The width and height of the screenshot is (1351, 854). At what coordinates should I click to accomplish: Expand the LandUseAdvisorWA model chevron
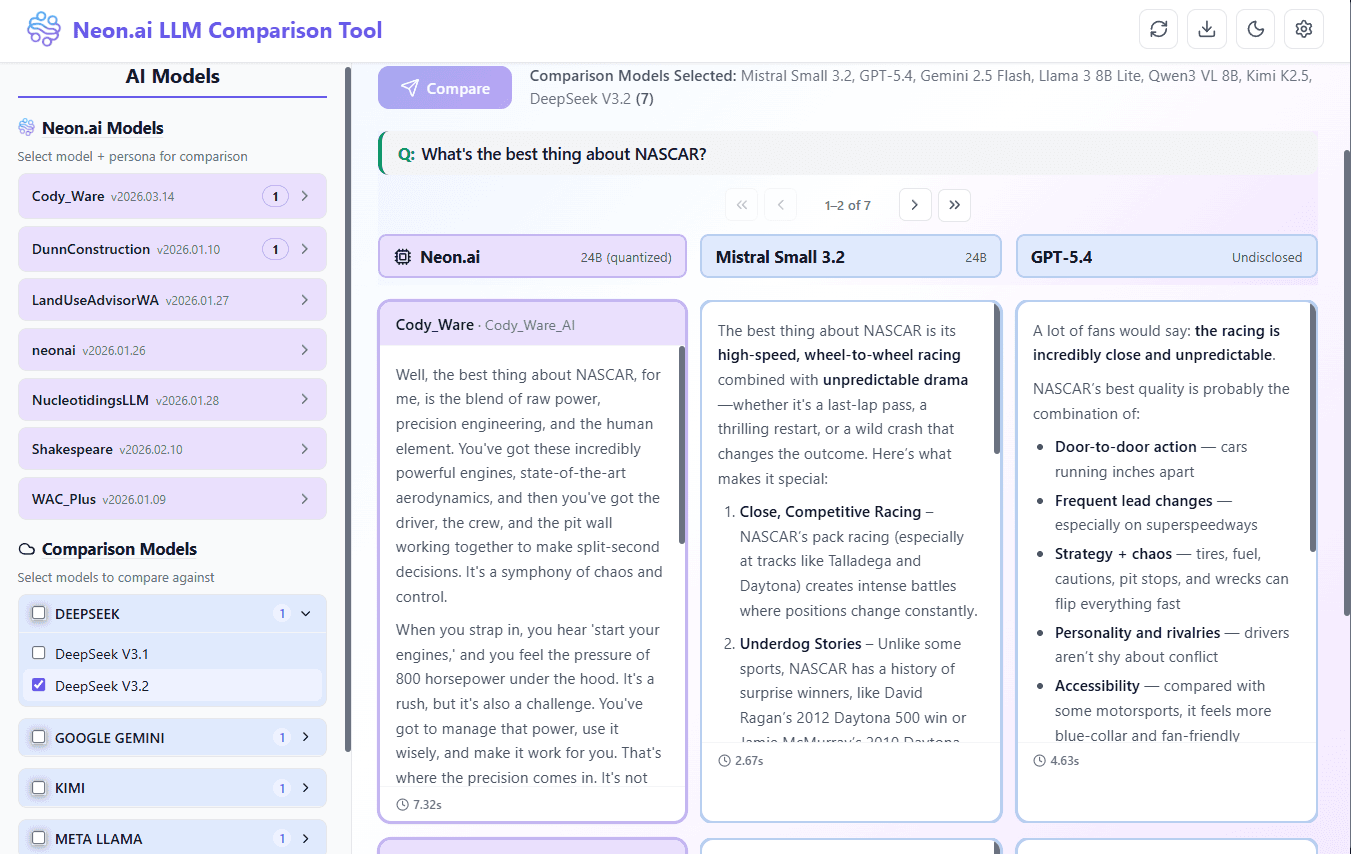[x=305, y=300]
